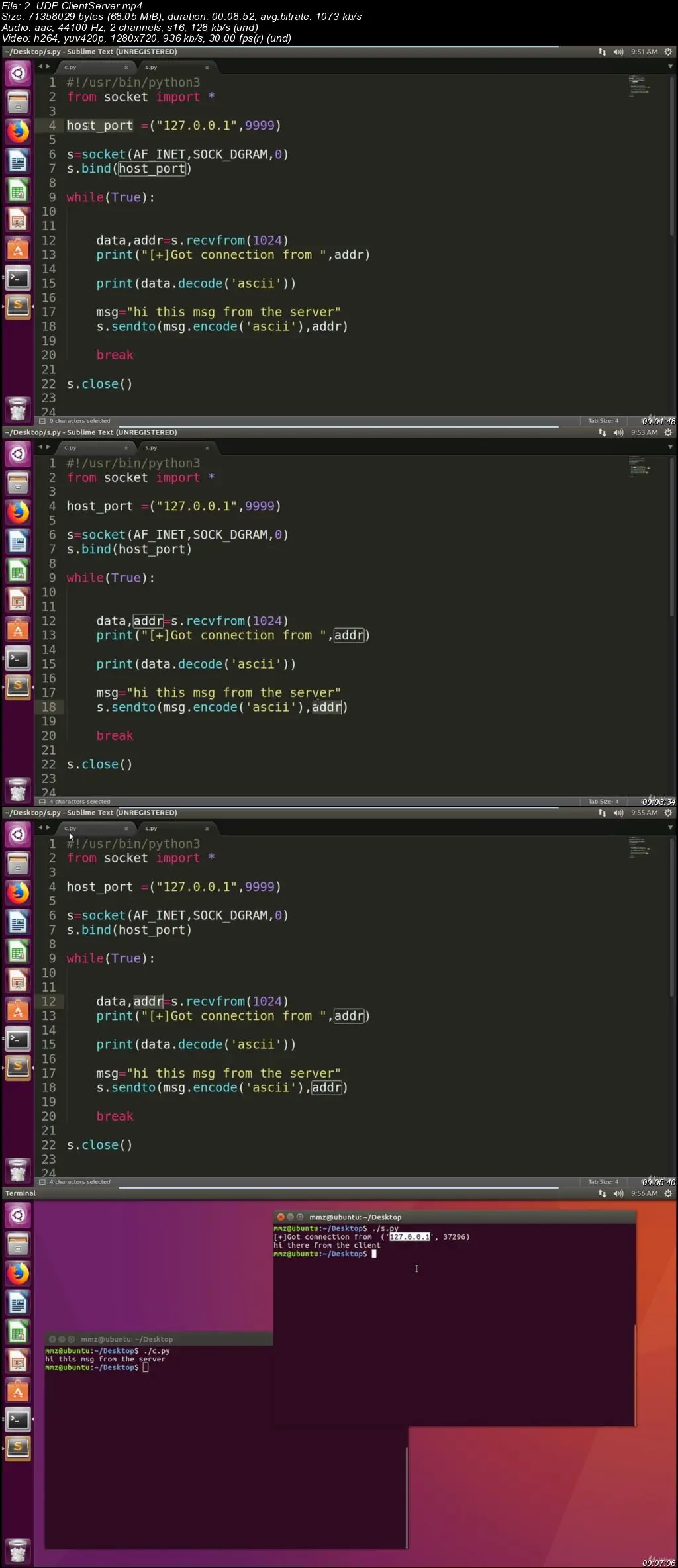Open Sublime Text icon in the 9:56 AM frame
This screenshot has height=1568, width=678.
[x=18, y=1449]
